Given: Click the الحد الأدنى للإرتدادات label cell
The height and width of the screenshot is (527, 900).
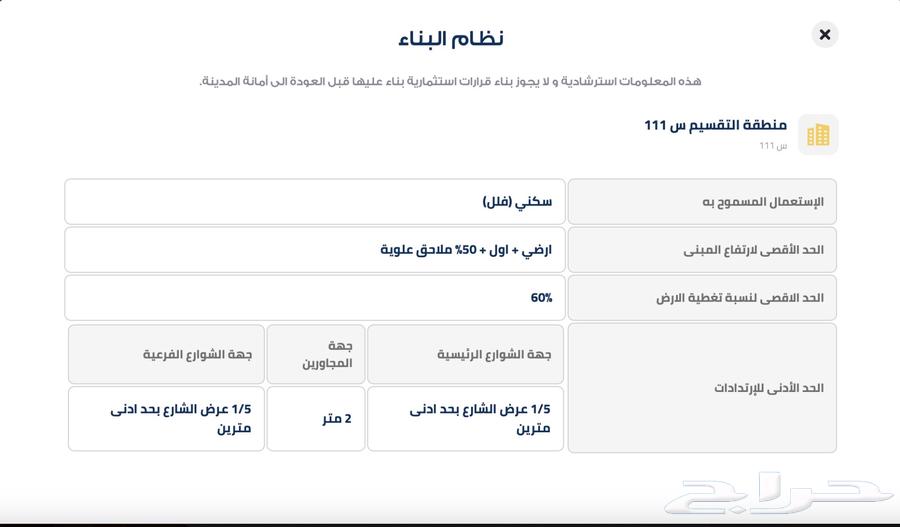Looking at the screenshot, I should 702,388.
